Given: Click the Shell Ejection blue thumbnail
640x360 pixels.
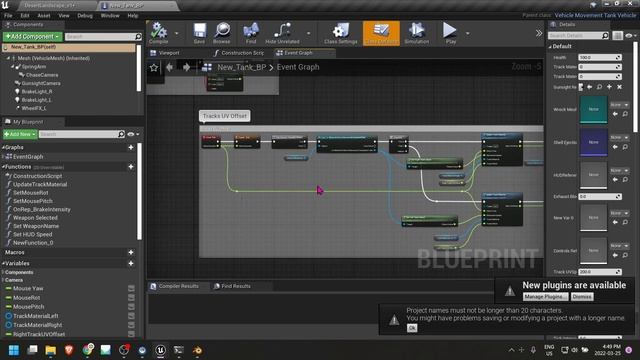Looking at the screenshot, I should 593,142.
